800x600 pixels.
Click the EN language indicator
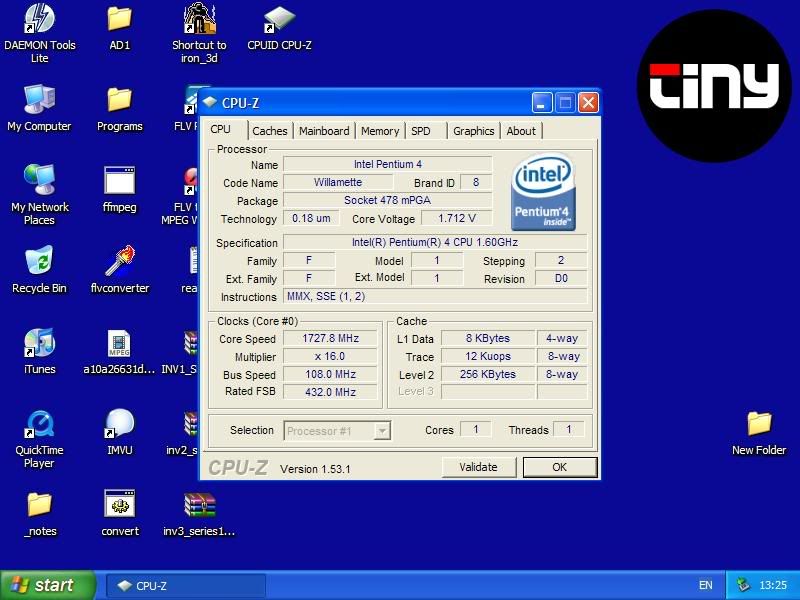(x=705, y=585)
